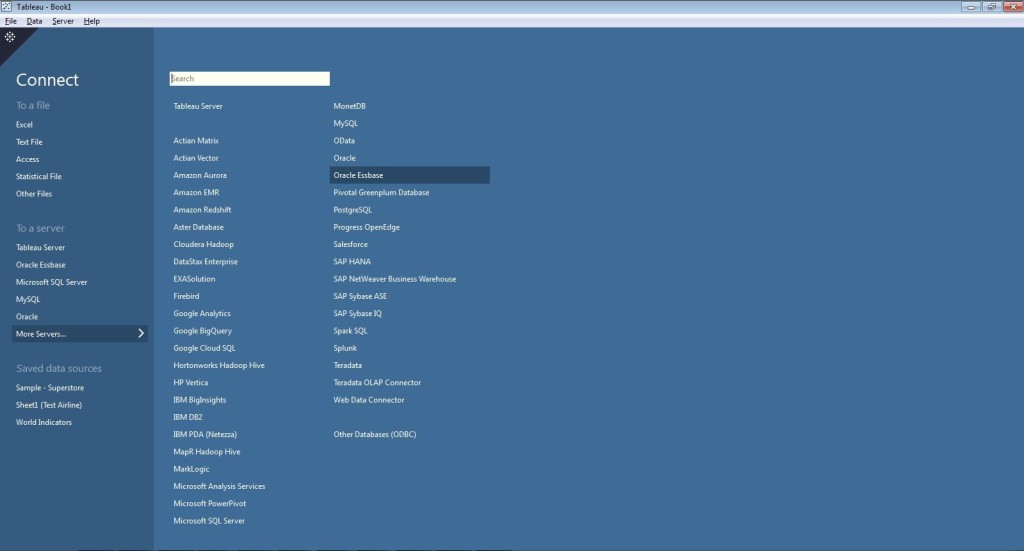Connect to an Excel file
The width and height of the screenshot is (1024, 551).
click(x=24, y=125)
